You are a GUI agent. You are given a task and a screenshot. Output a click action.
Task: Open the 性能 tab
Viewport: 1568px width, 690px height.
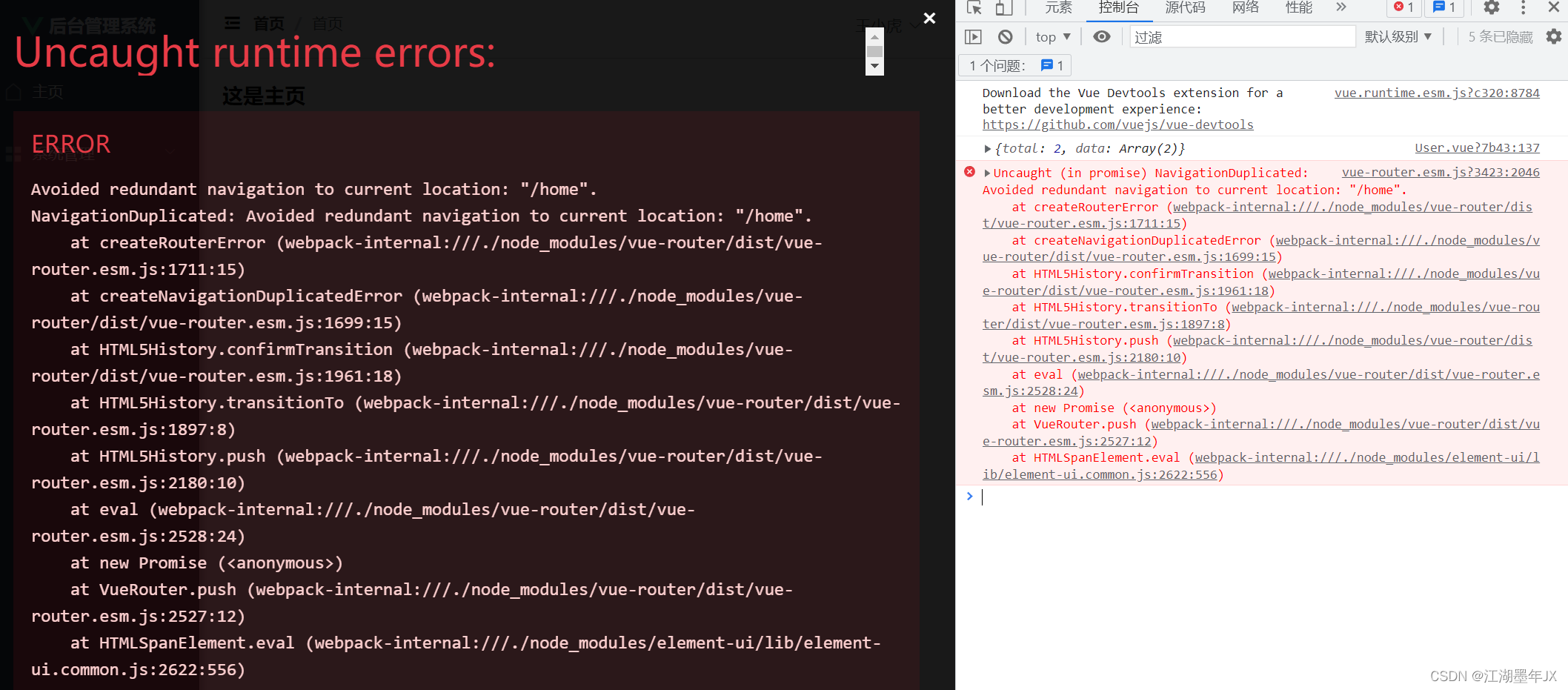tap(1298, 7)
